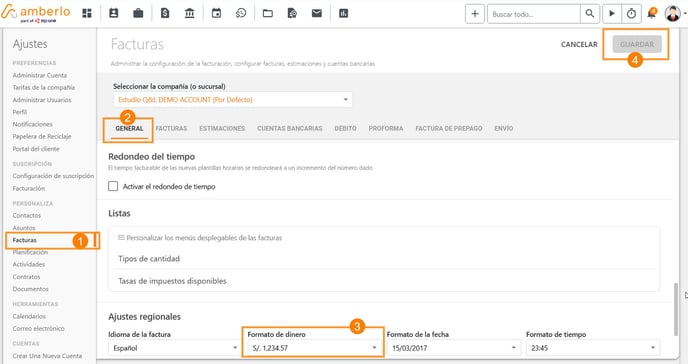Open Administrar Cuenta in sidebar

(x=39, y=75)
